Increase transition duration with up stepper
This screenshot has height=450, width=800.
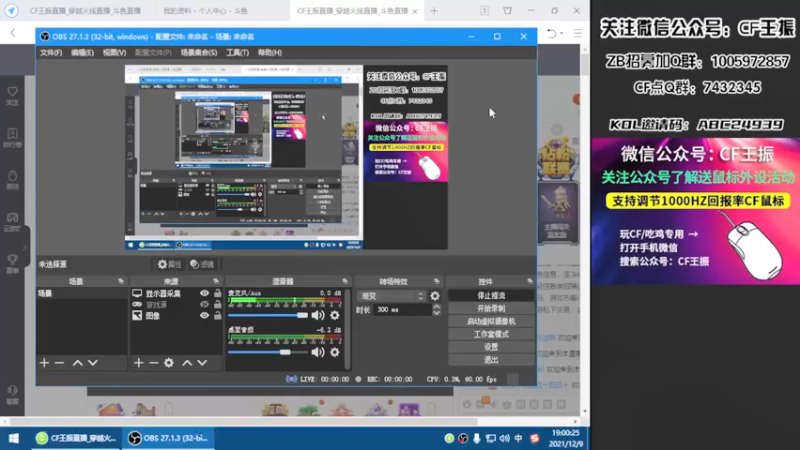tap(437, 307)
